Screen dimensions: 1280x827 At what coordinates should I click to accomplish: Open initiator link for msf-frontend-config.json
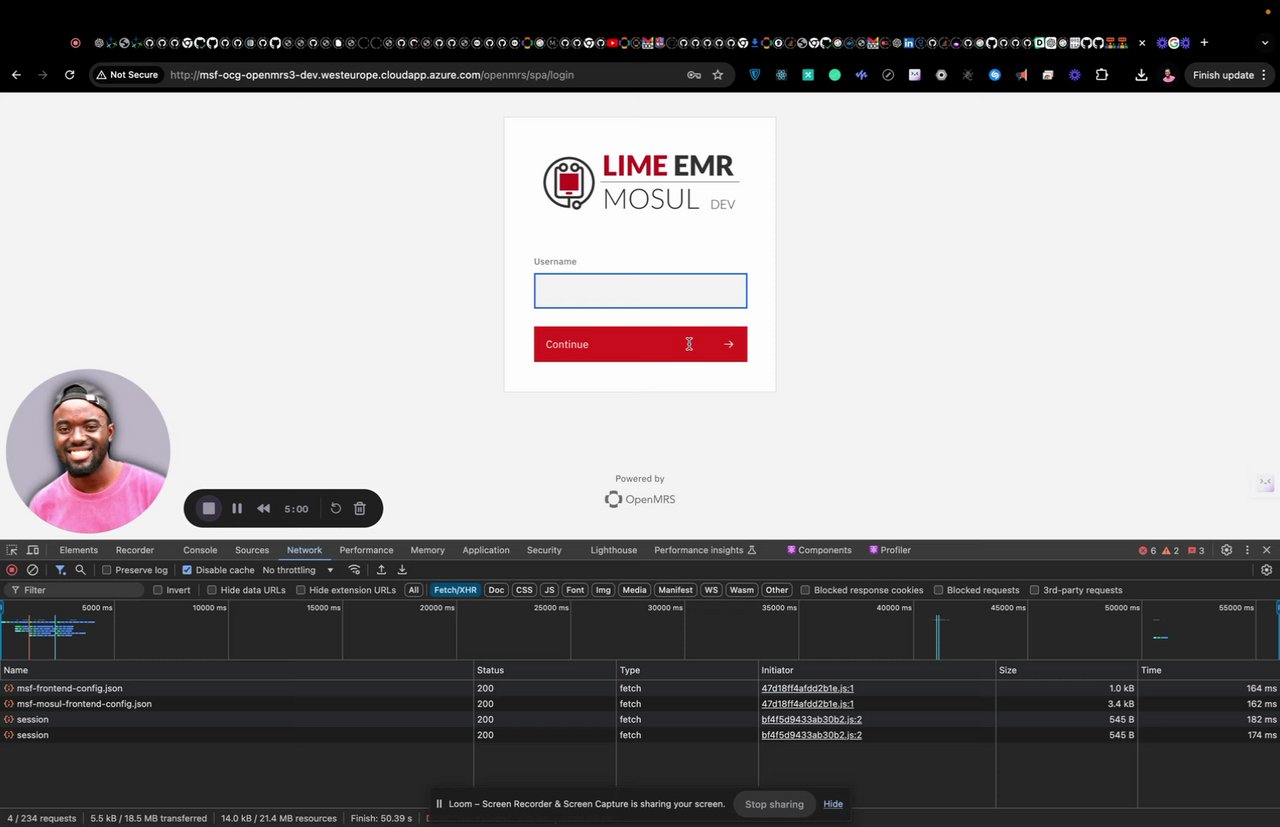[x=807, y=688]
